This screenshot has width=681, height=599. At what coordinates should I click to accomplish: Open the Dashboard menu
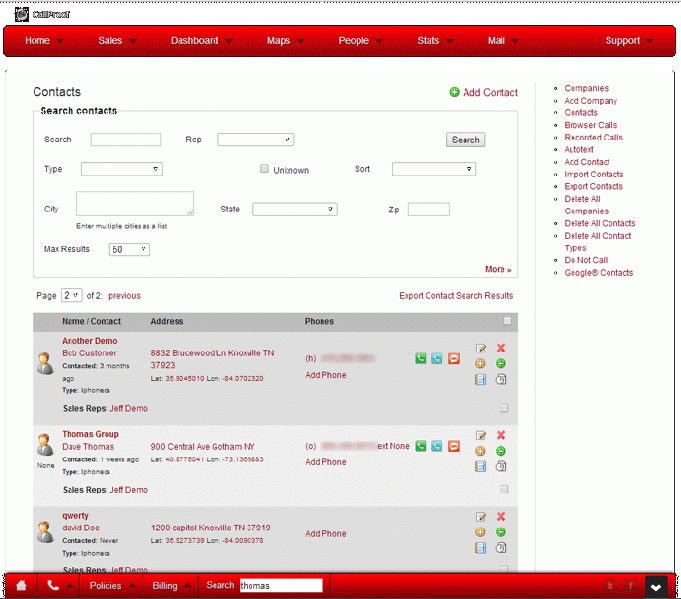[x=201, y=40]
